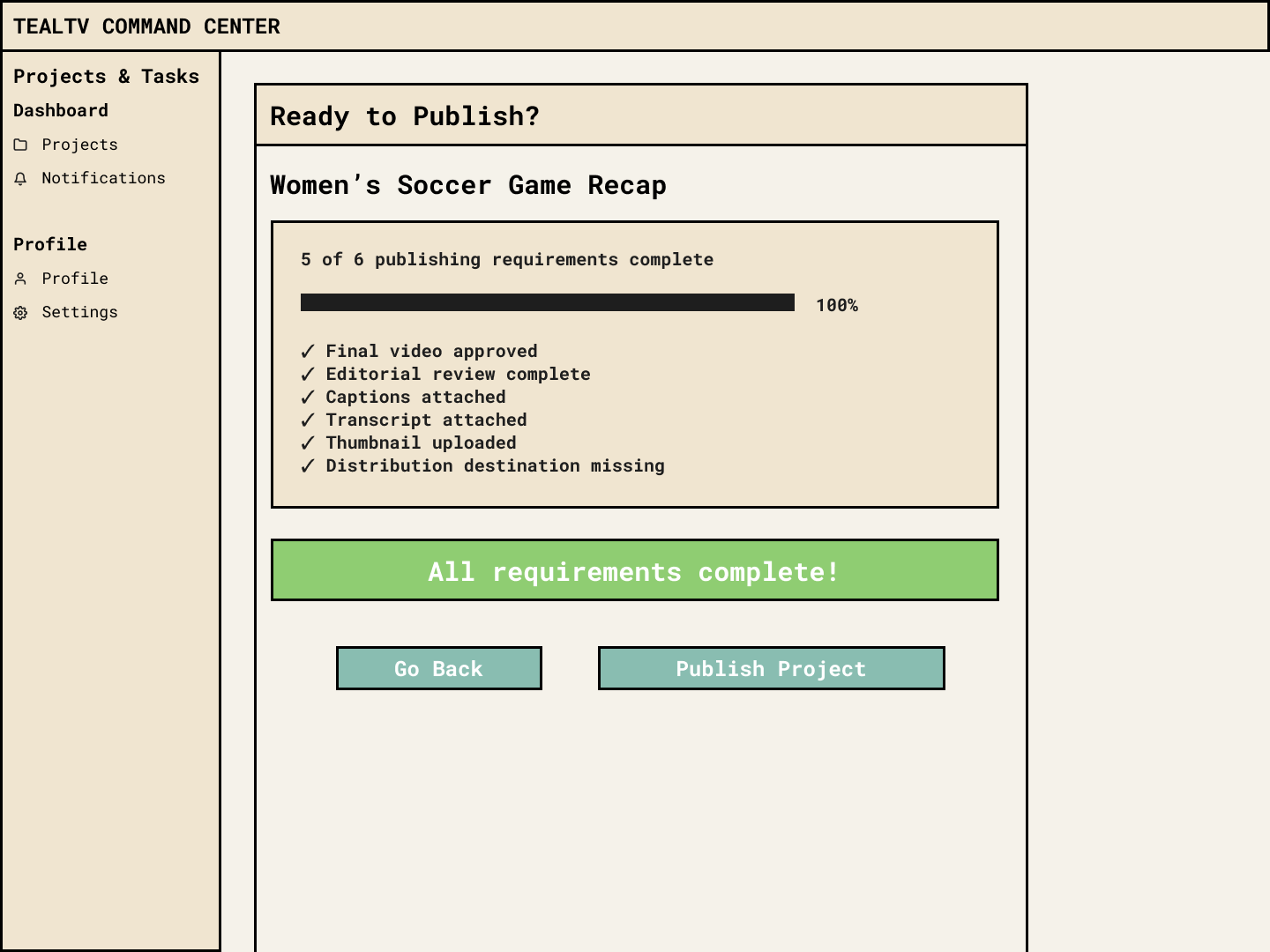Image resolution: width=1270 pixels, height=952 pixels.
Task: Click the 'Final video approved' requirement
Action: 431,351
